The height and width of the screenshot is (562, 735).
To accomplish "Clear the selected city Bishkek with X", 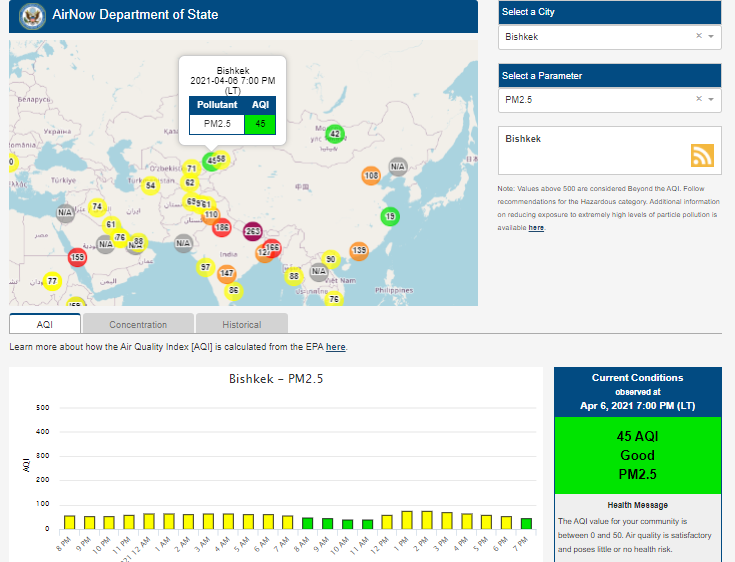I will pos(699,36).
